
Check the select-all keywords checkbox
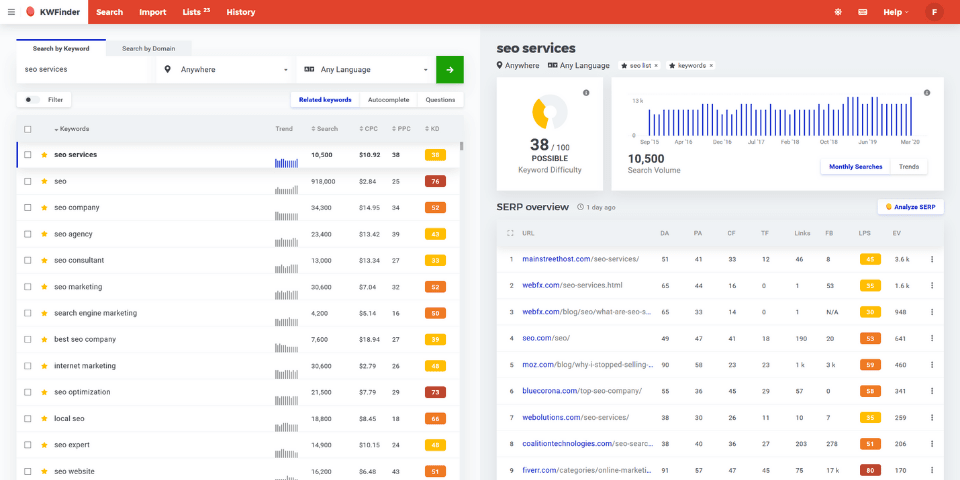click(28, 129)
